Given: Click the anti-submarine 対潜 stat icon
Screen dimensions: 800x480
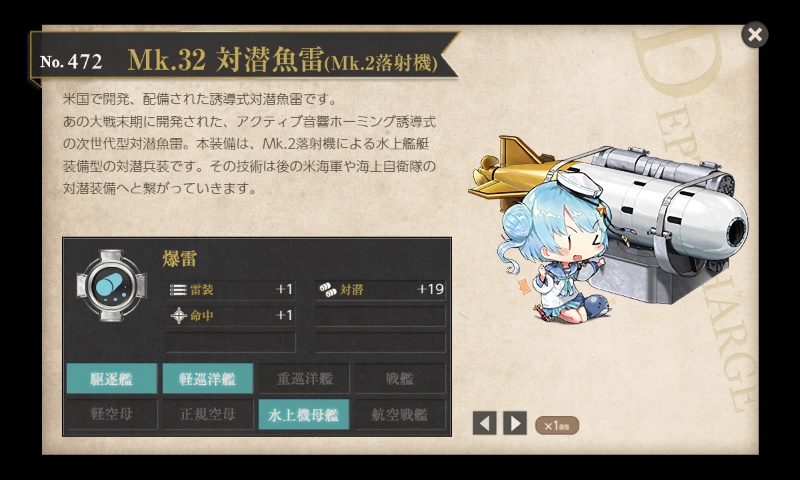Looking at the screenshot, I should point(328,290).
